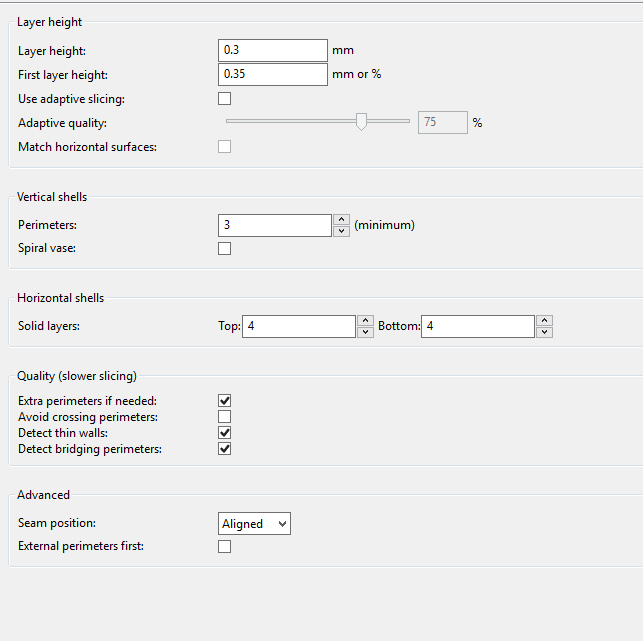Disable Detect thin walls checkbox
643x641 pixels.
tap(224, 433)
